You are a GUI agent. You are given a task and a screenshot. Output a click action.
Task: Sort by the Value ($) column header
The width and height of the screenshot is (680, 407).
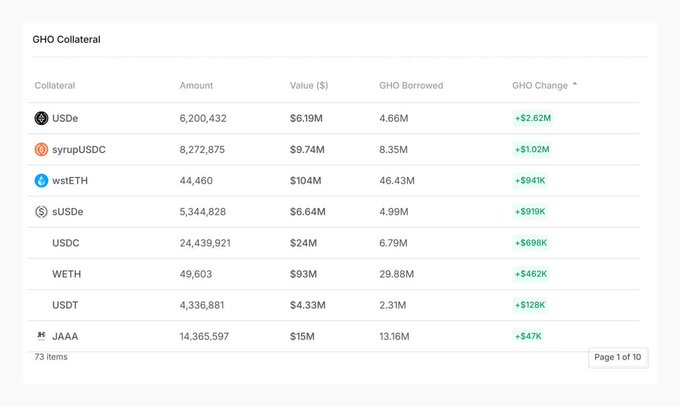[x=309, y=85]
